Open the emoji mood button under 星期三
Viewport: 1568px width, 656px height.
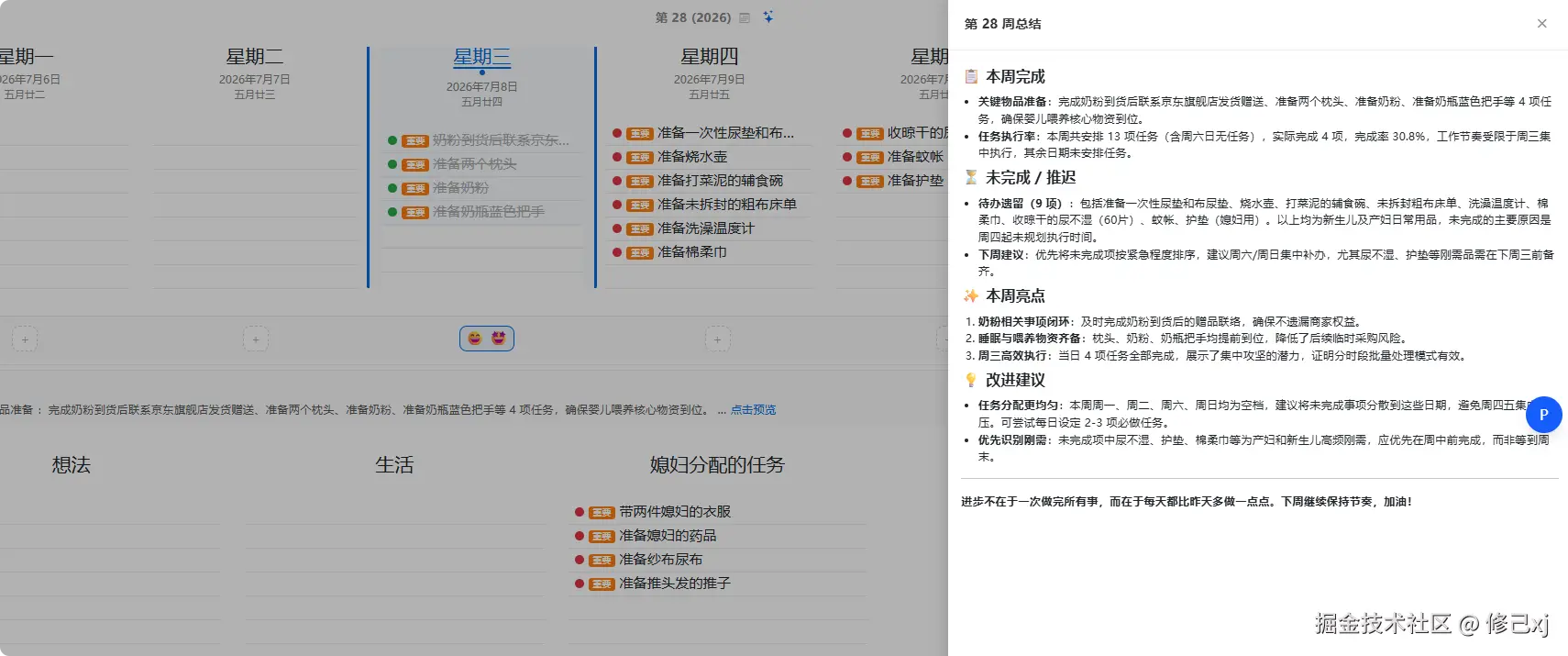[487, 339]
